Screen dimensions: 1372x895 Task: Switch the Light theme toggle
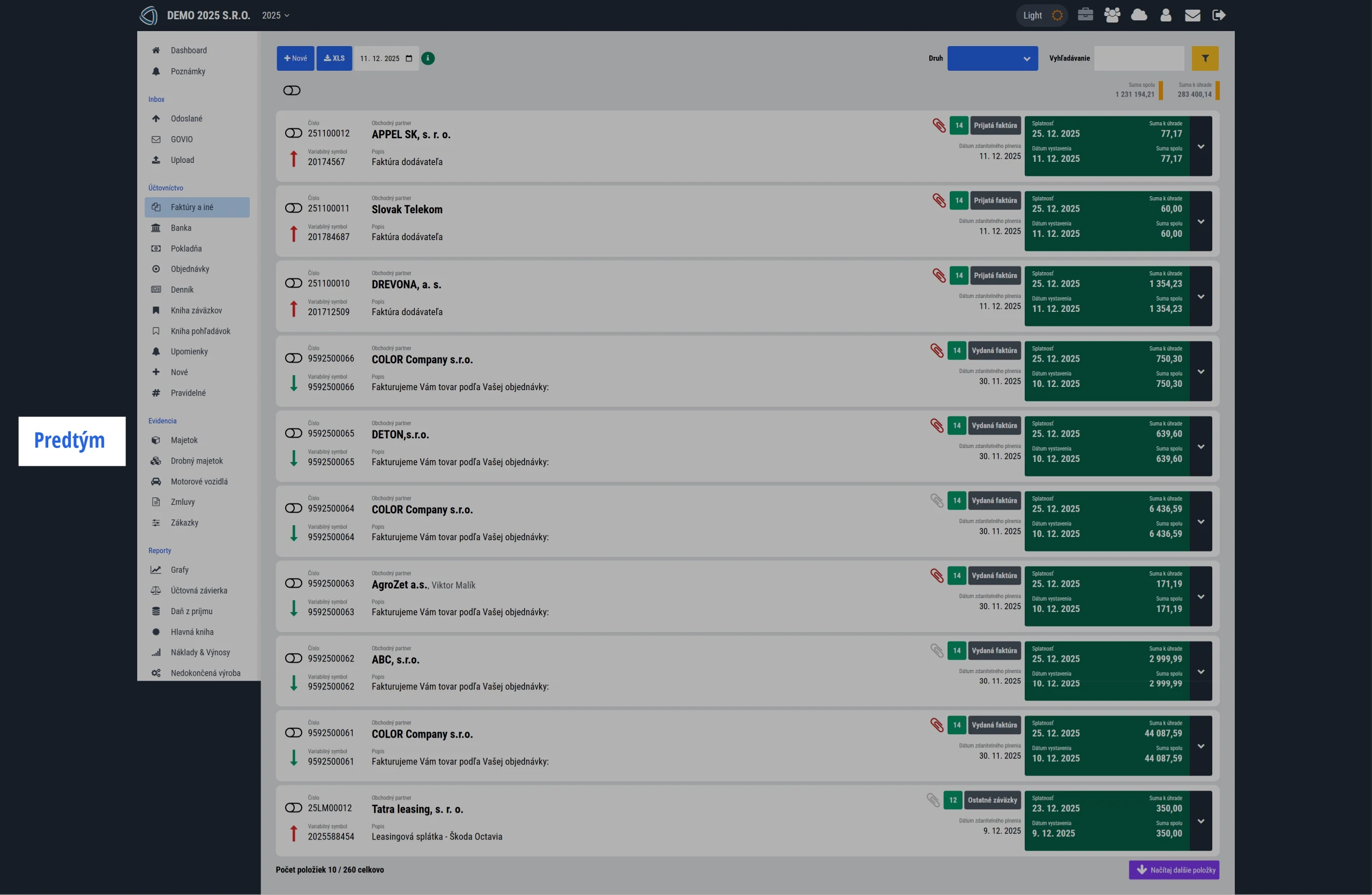tap(1042, 16)
